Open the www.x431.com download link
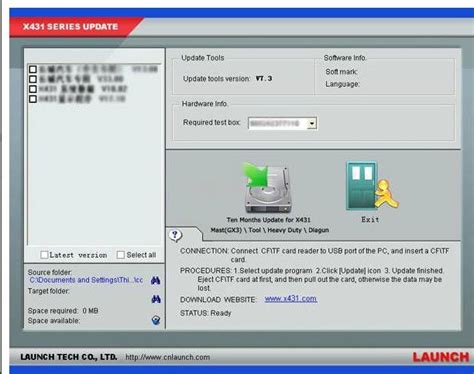This screenshot has height=374, width=474. [291, 299]
